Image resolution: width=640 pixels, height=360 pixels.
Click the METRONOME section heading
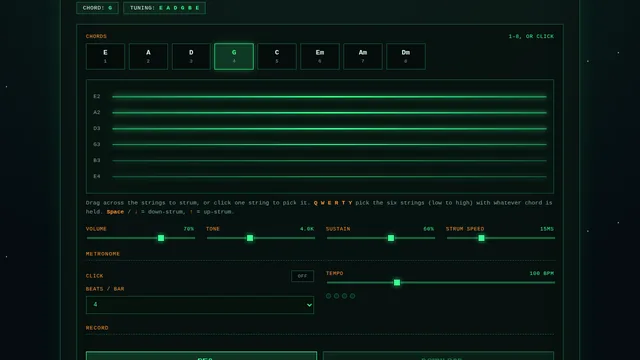(103, 254)
